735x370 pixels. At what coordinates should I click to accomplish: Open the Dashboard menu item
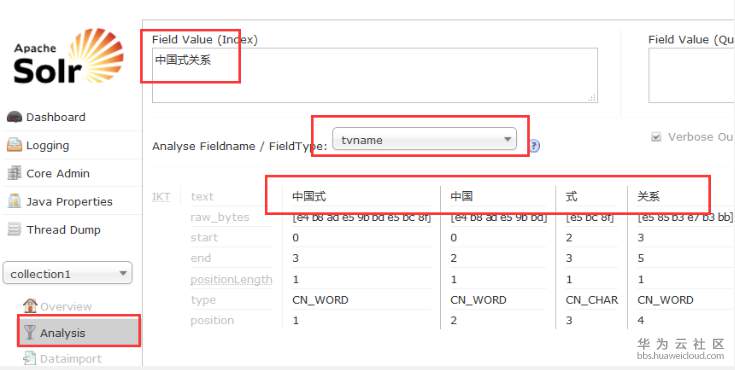click(x=56, y=117)
